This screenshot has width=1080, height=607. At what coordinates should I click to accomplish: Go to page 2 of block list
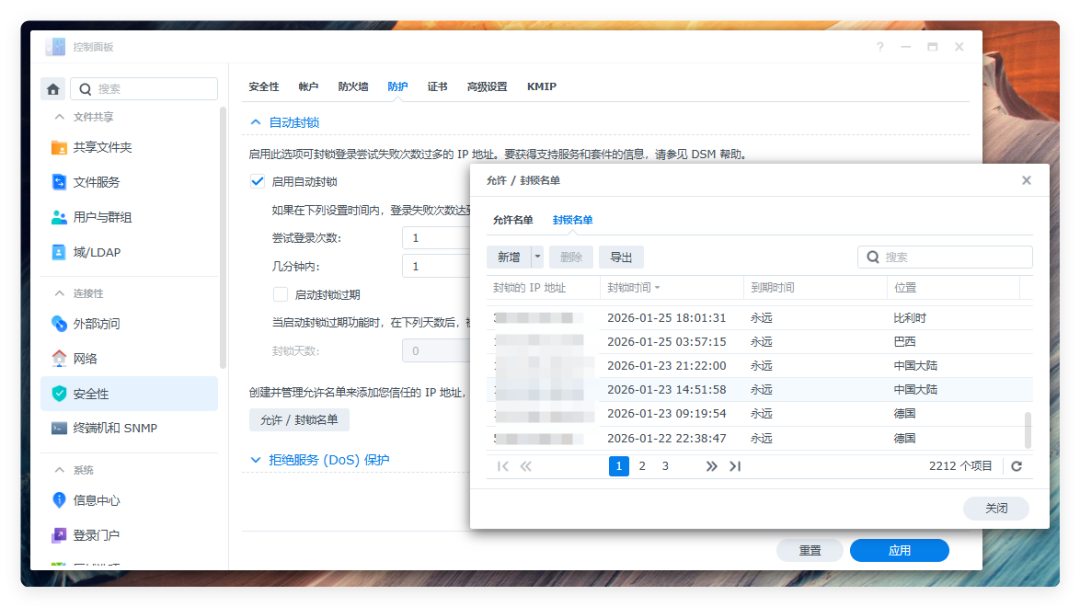pyautogui.click(x=642, y=466)
